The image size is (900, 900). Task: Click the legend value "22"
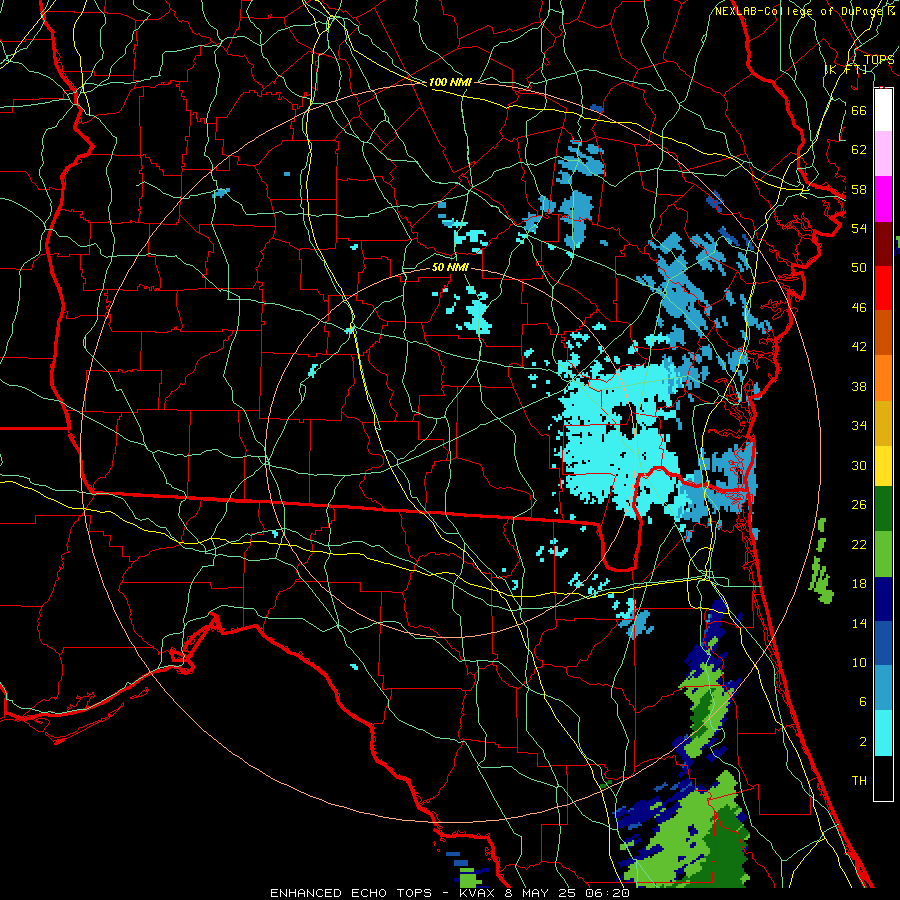859,545
